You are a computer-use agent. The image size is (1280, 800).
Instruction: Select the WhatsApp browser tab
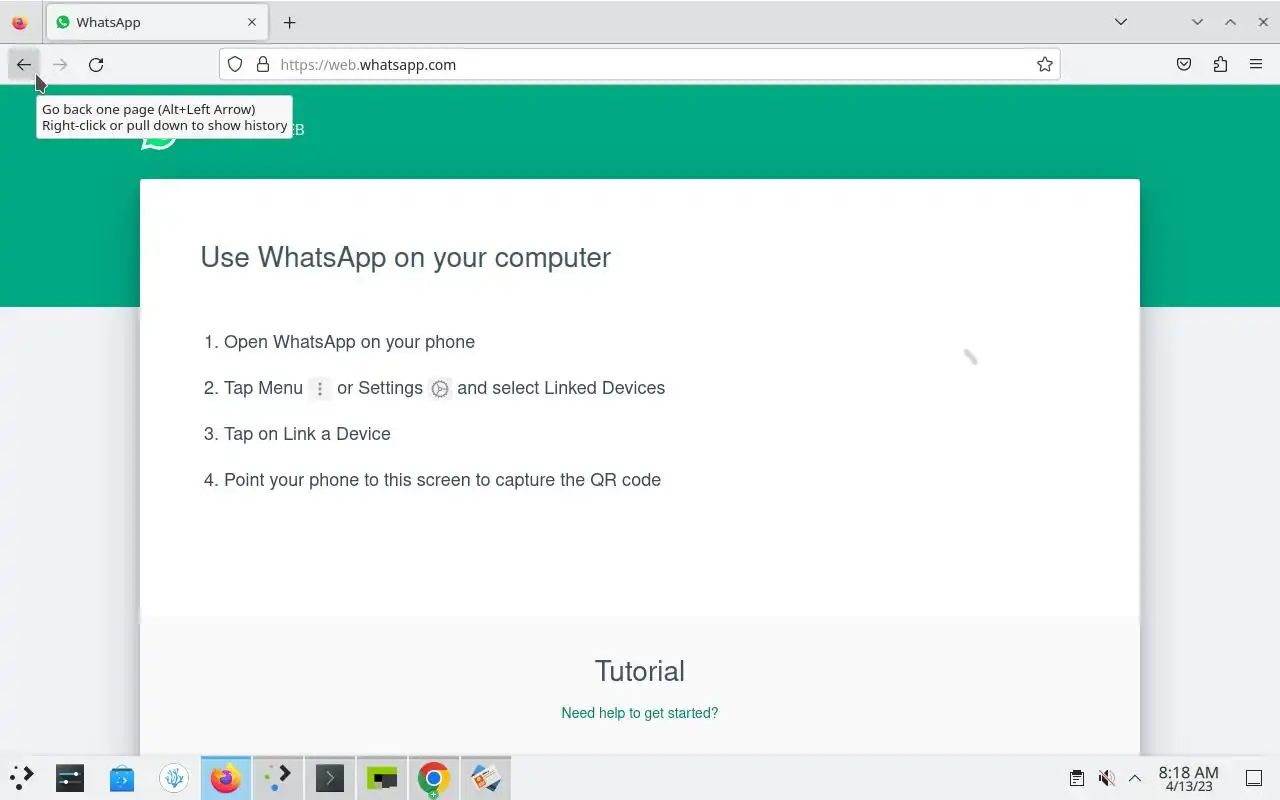pyautogui.click(x=157, y=22)
